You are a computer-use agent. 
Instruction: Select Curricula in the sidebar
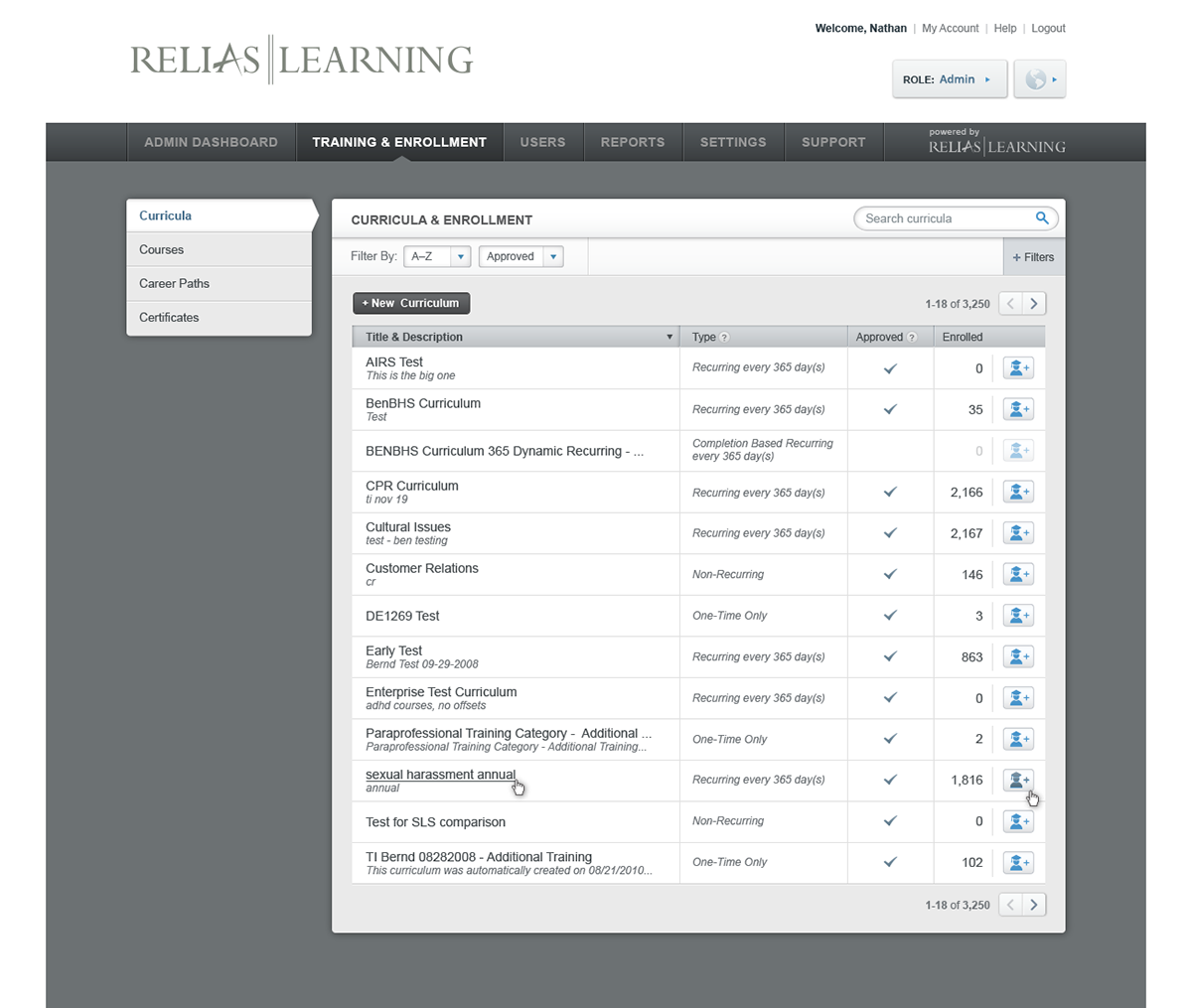coord(219,216)
